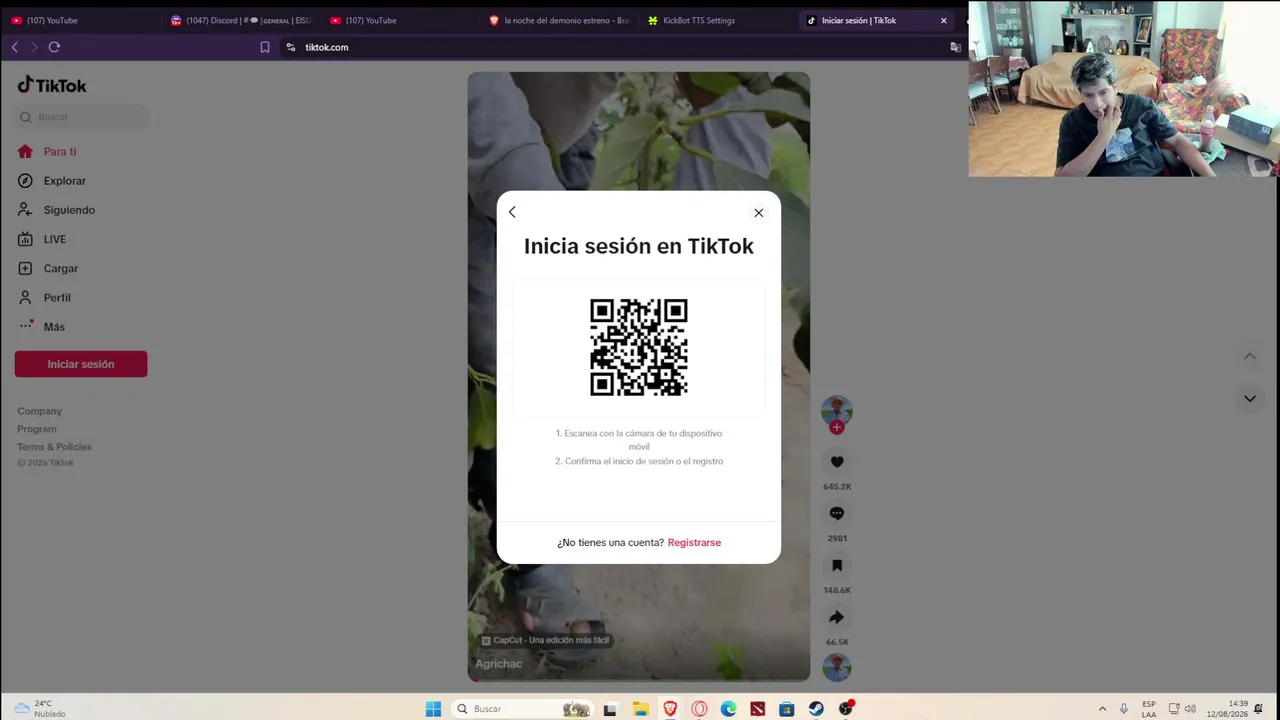1280x720 pixels.
Task: Expand the Company footer section
Action: 39,411
